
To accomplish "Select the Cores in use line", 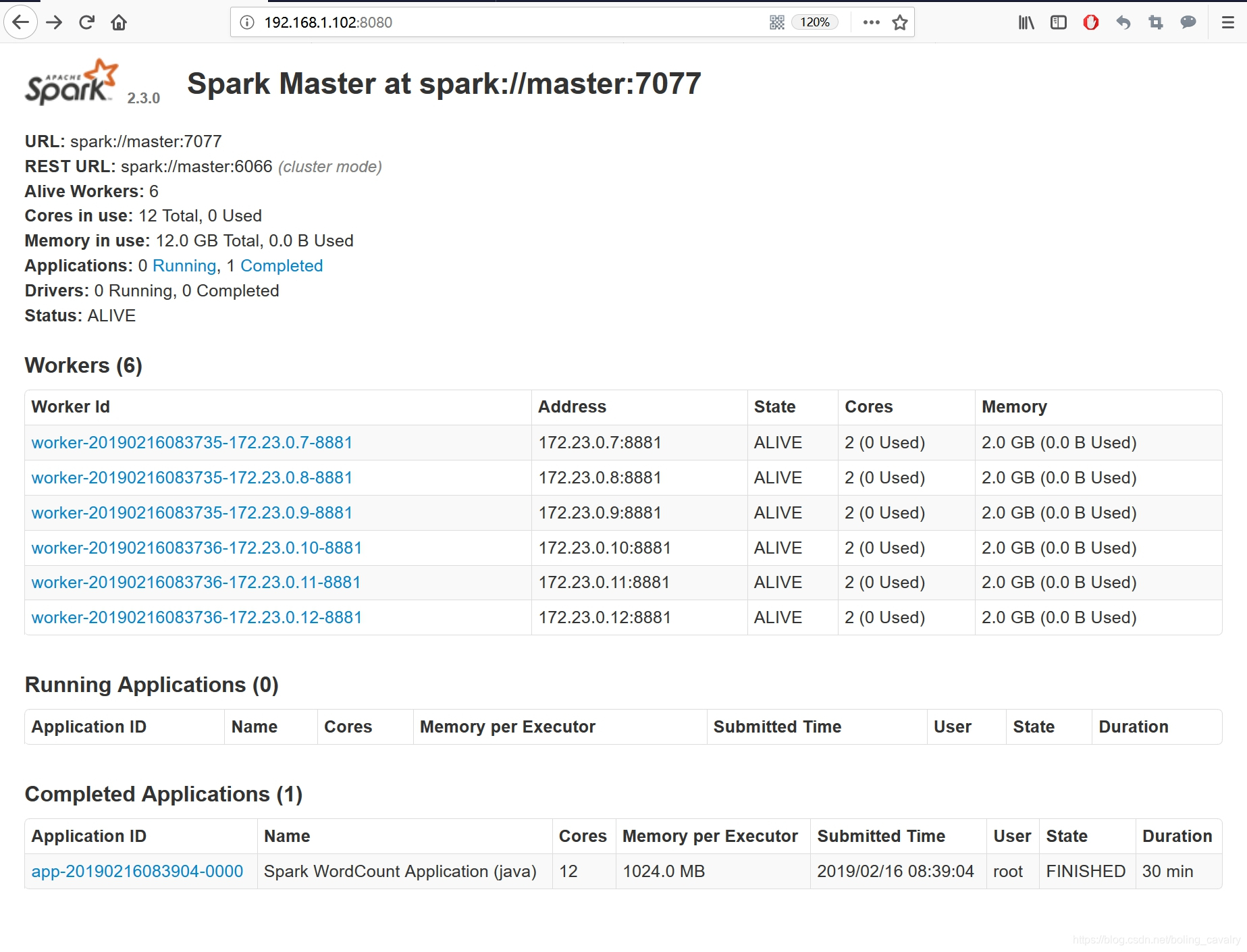I will click(x=143, y=215).
